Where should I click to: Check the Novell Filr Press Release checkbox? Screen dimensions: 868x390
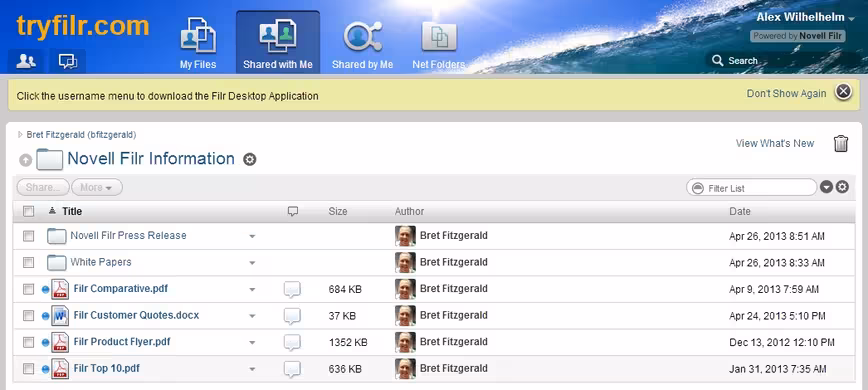click(x=28, y=236)
